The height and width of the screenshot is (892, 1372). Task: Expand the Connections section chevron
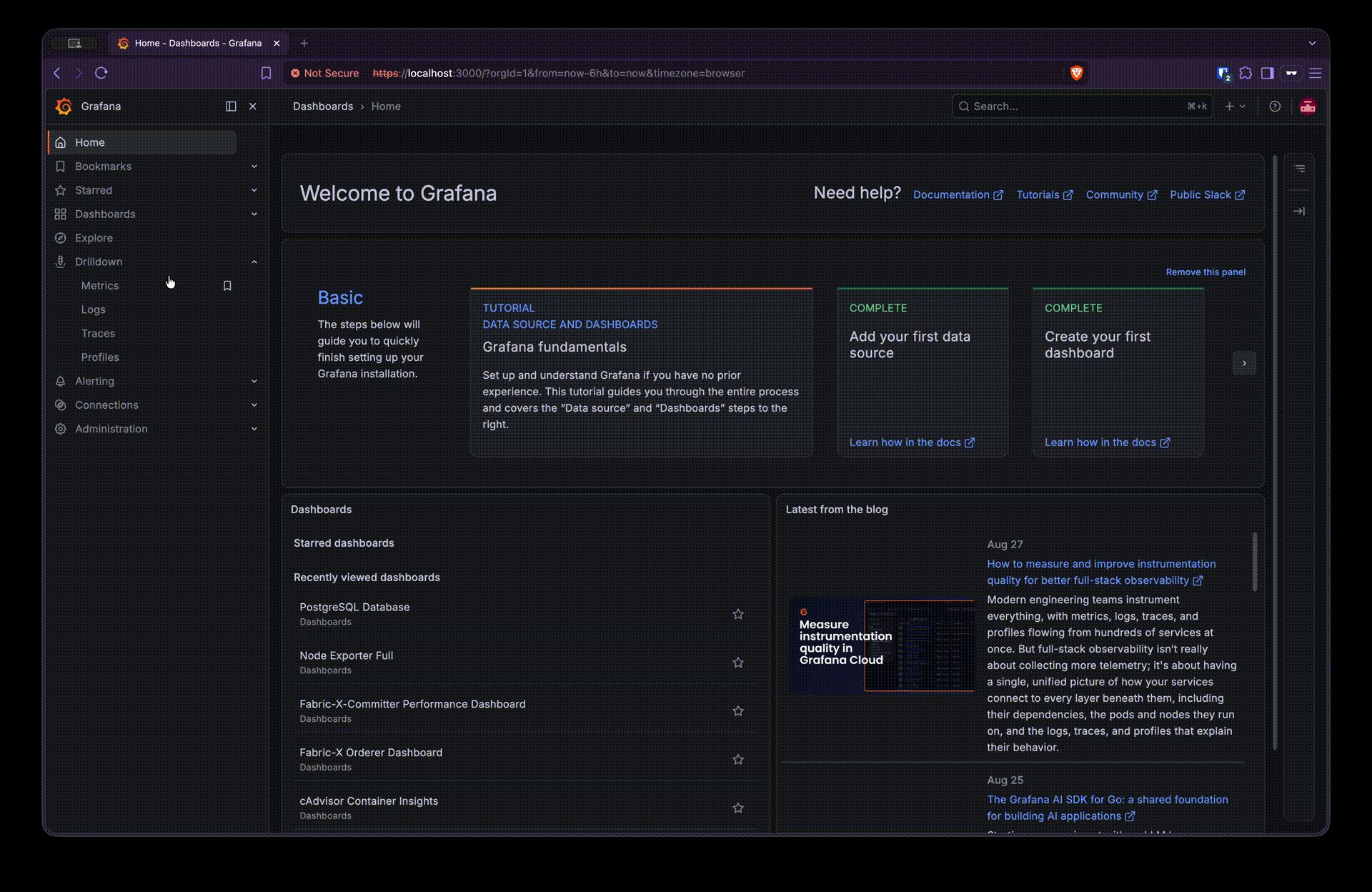click(254, 405)
